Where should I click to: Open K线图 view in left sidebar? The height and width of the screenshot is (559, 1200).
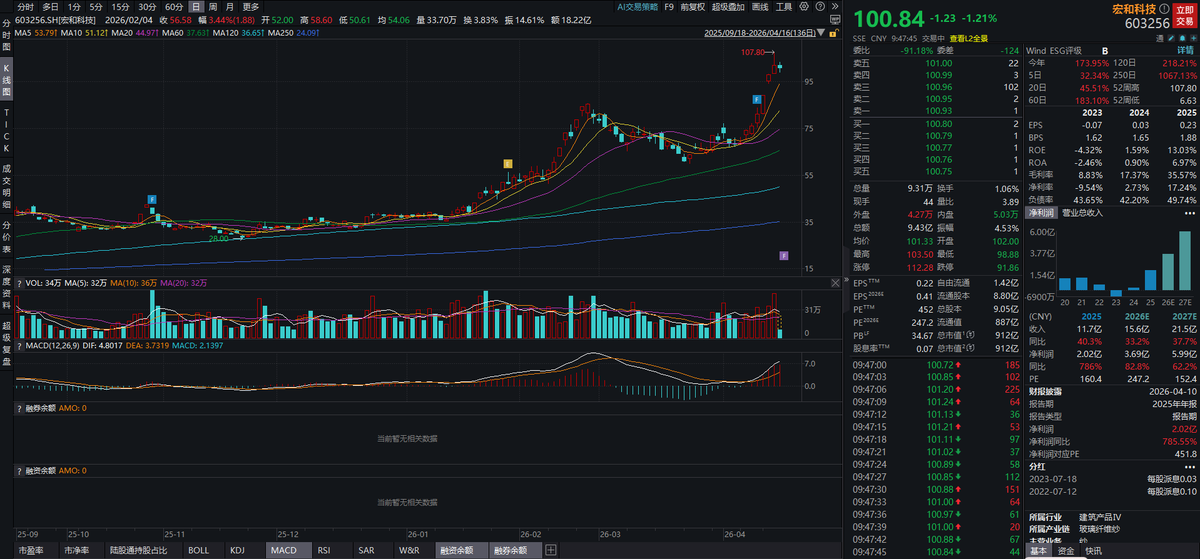[x=6, y=78]
